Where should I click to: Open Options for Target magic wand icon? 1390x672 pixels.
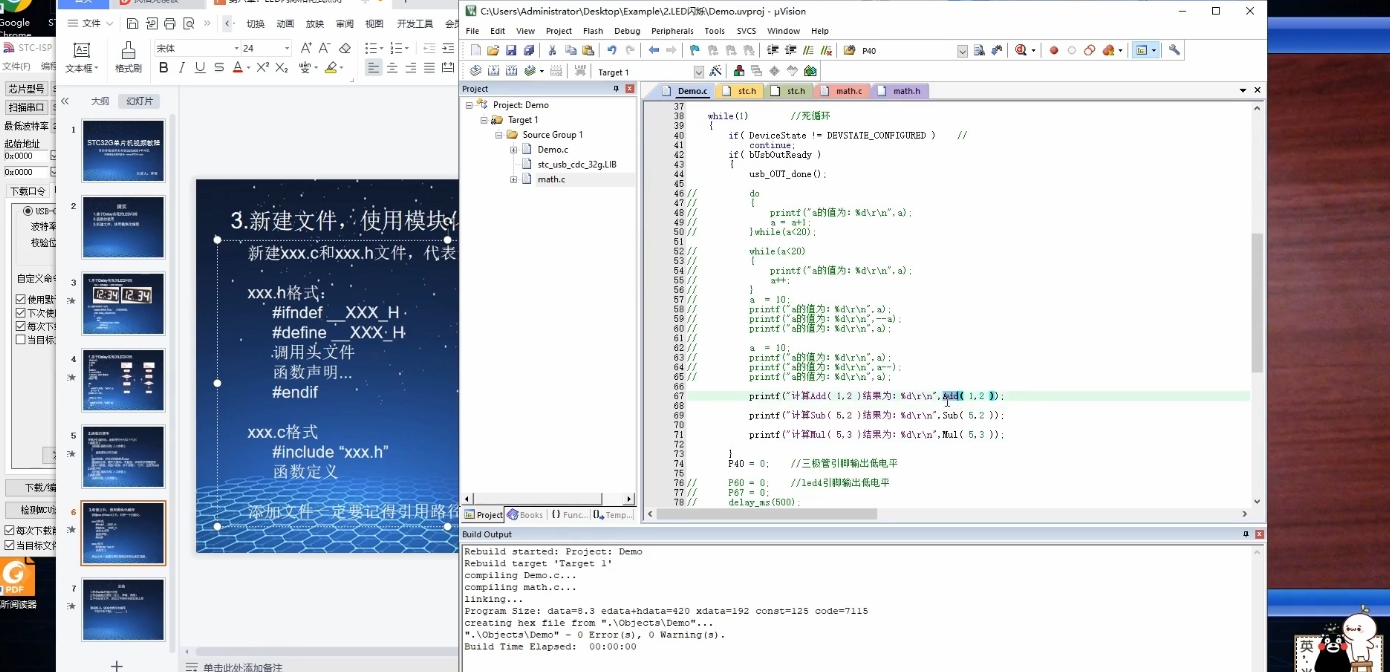click(x=716, y=71)
